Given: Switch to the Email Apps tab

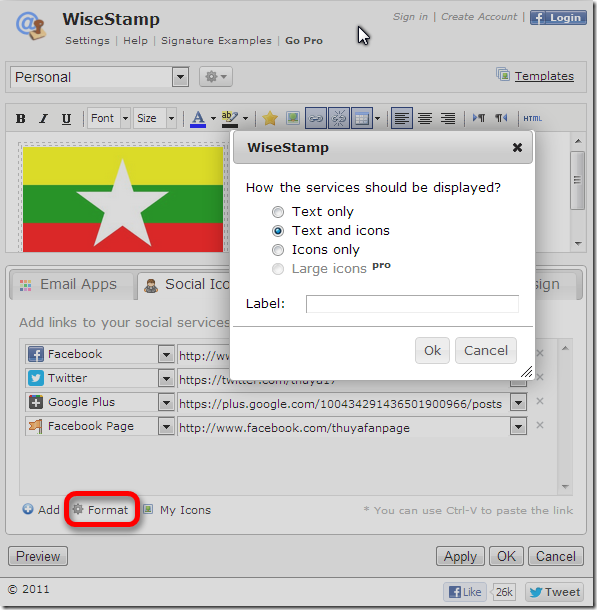Looking at the screenshot, I should [72, 285].
